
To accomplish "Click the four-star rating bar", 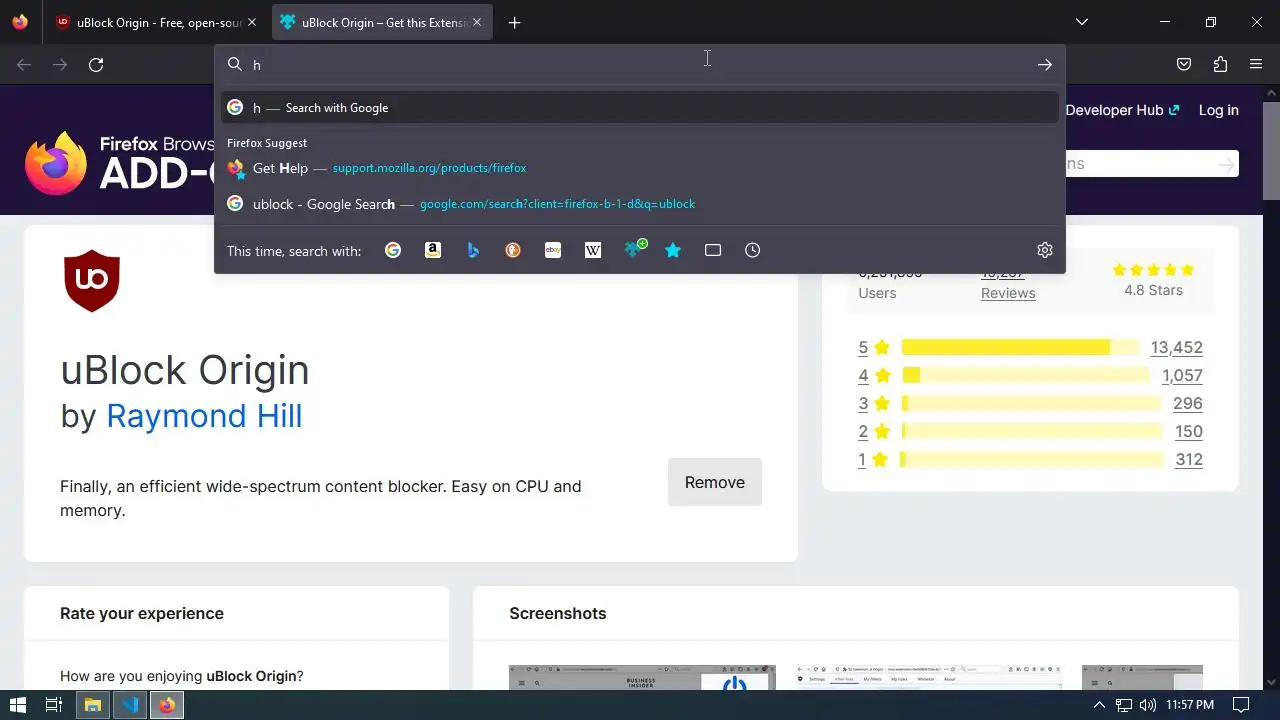I will point(1026,375).
